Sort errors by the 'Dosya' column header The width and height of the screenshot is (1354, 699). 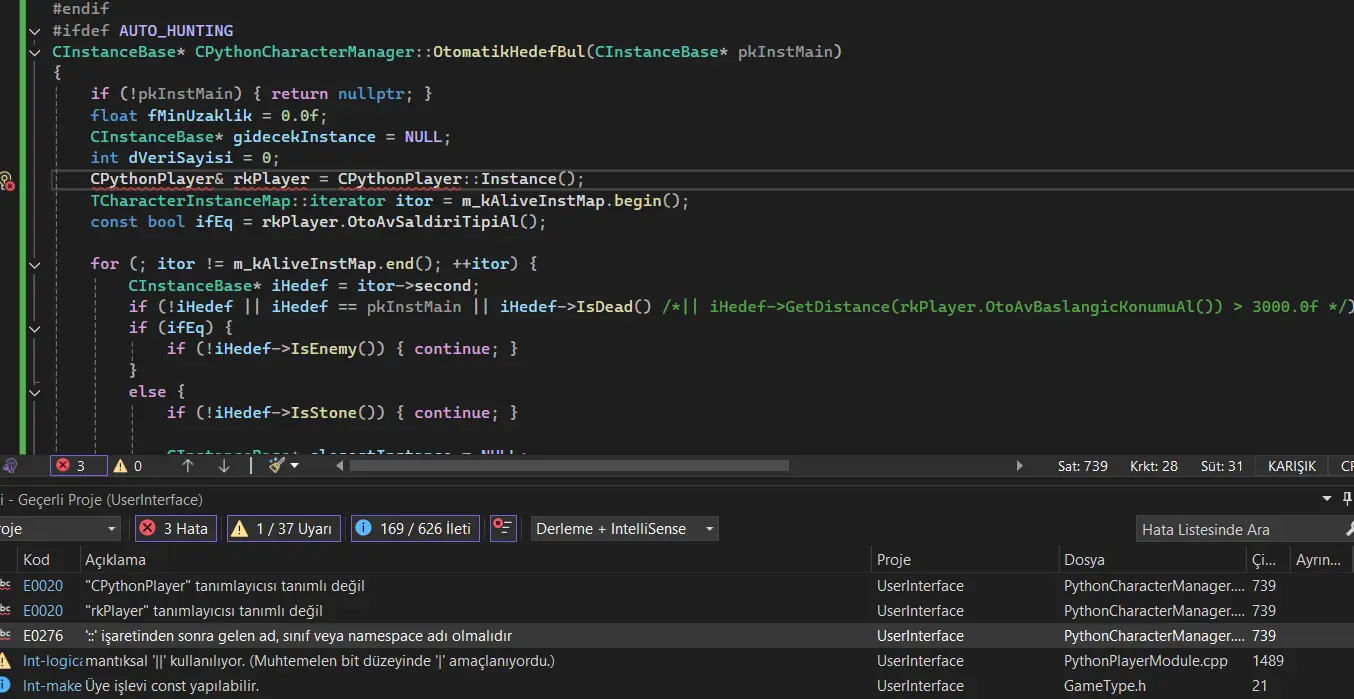[x=1084, y=560]
